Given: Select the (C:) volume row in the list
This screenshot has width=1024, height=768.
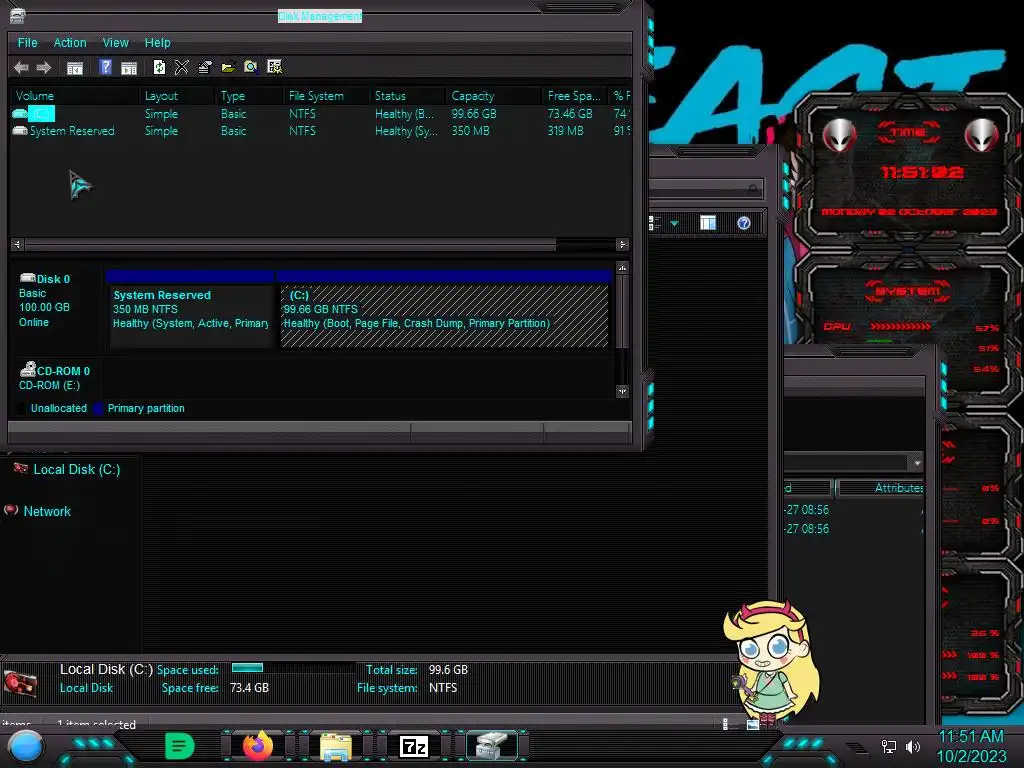Looking at the screenshot, I should (x=320, y=114).
